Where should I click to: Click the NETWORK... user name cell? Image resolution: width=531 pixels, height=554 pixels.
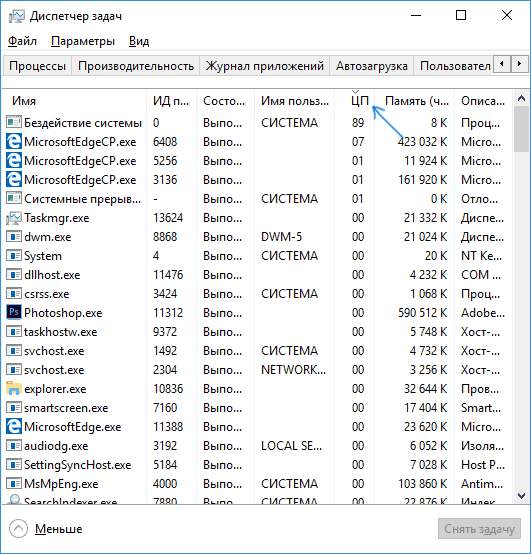pyautogui.click(x=293, y=370)
